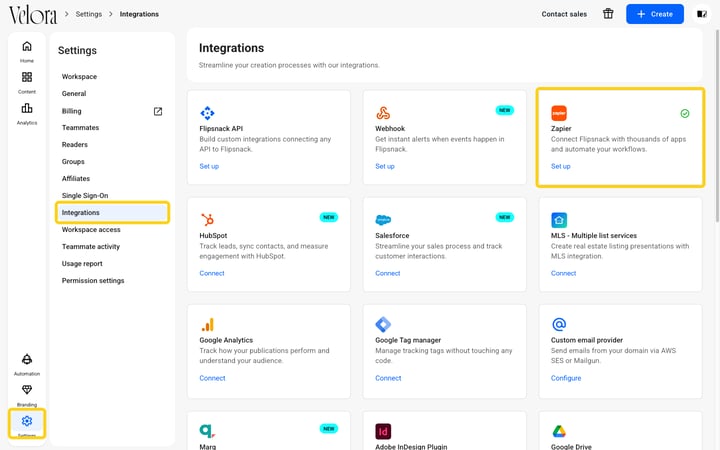
Task: Click the Flipsnack API card icon
Action: pyautogui.click(x=207, y=113)
